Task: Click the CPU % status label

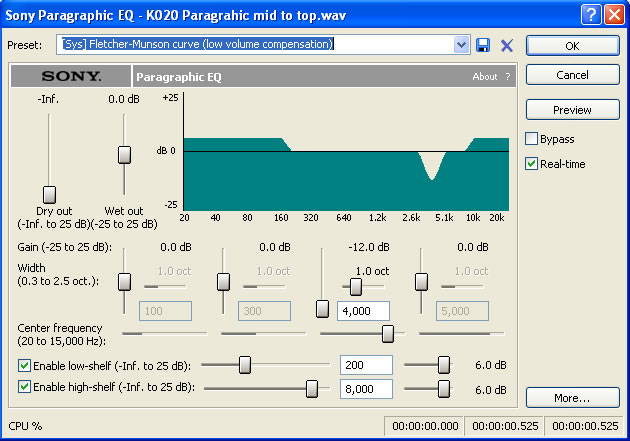Action: pyautogui.click(x=25, y=426)
